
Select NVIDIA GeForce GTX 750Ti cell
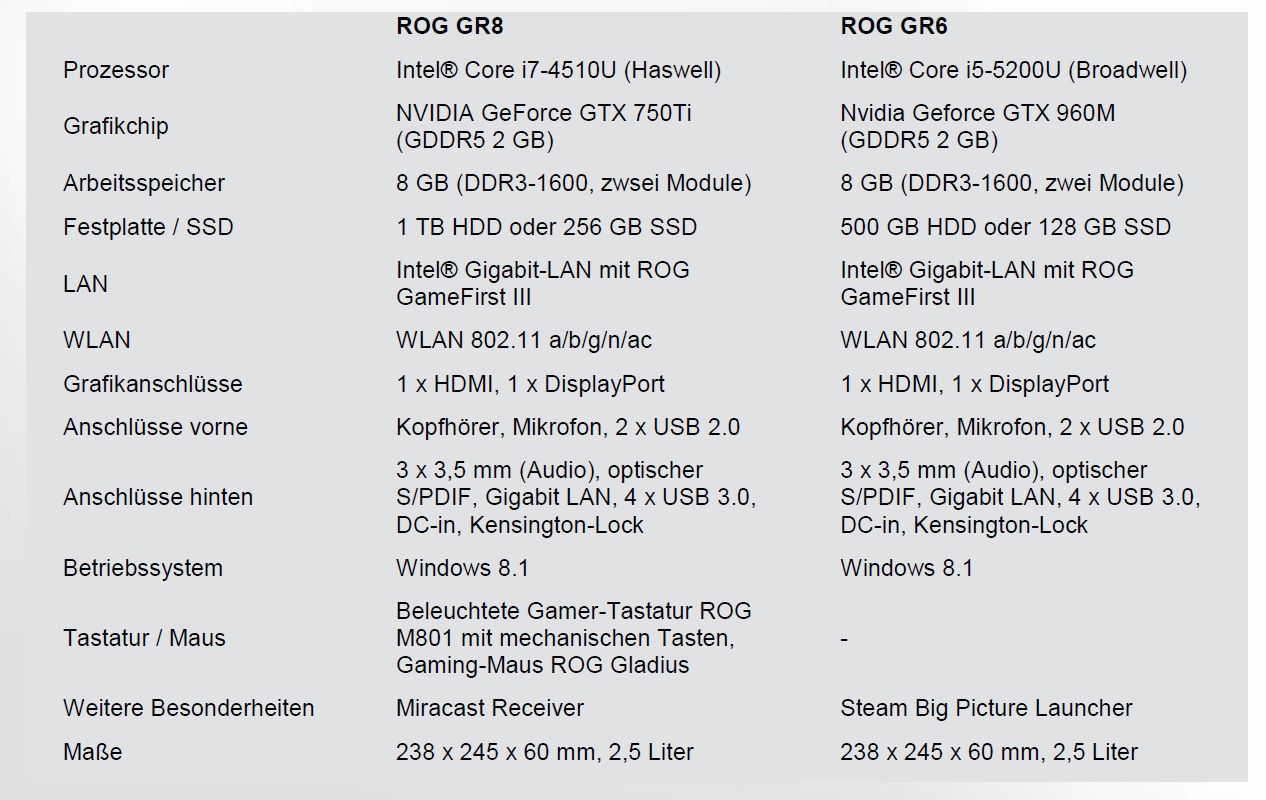[544, 126]
